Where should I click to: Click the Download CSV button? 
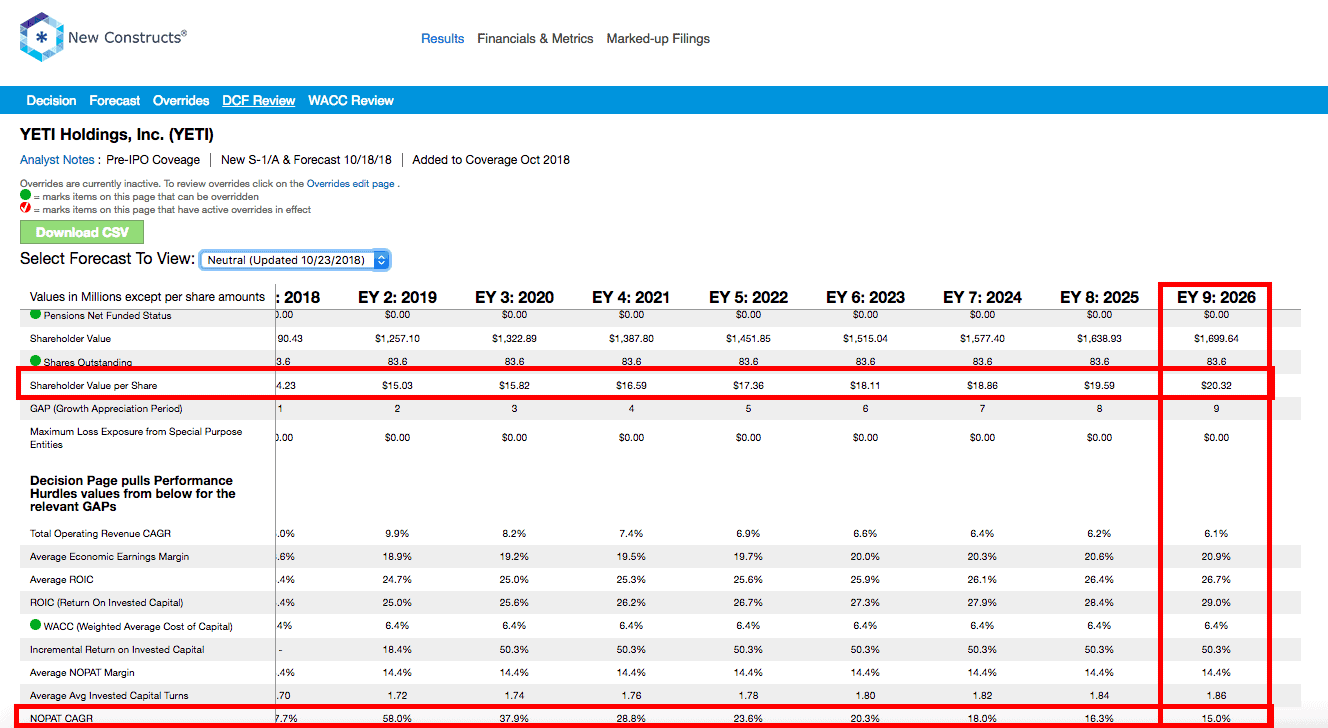(82, 232)
